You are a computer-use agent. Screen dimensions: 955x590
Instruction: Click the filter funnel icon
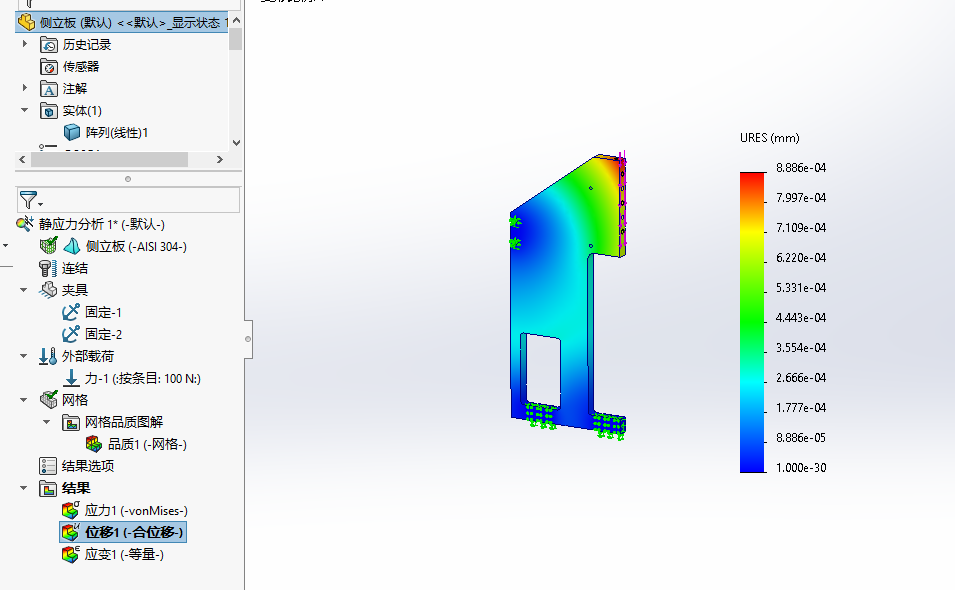(27, 199)
